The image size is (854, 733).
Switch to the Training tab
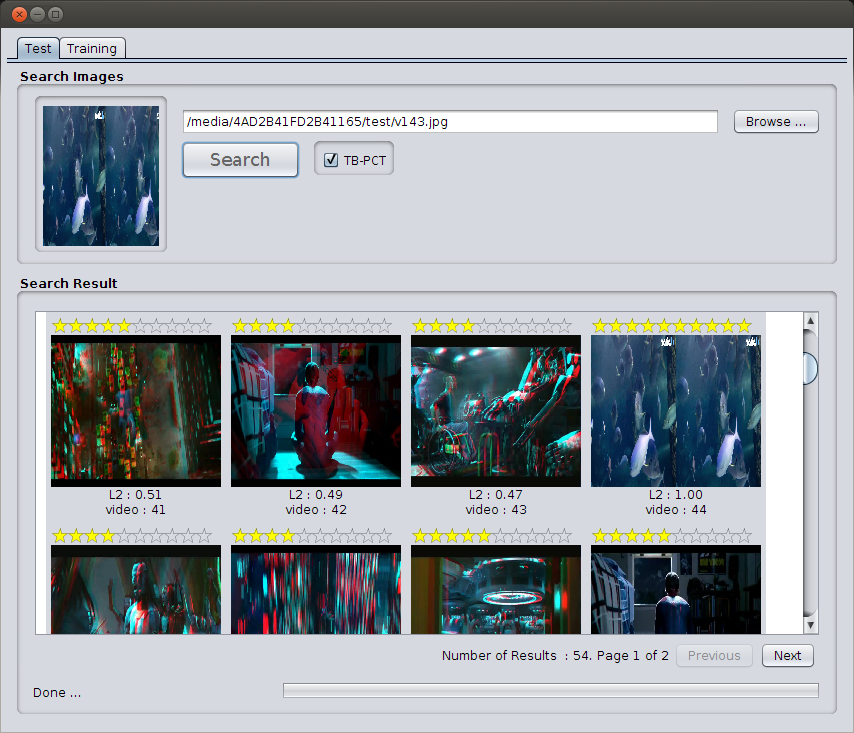(x=92, y=48)
